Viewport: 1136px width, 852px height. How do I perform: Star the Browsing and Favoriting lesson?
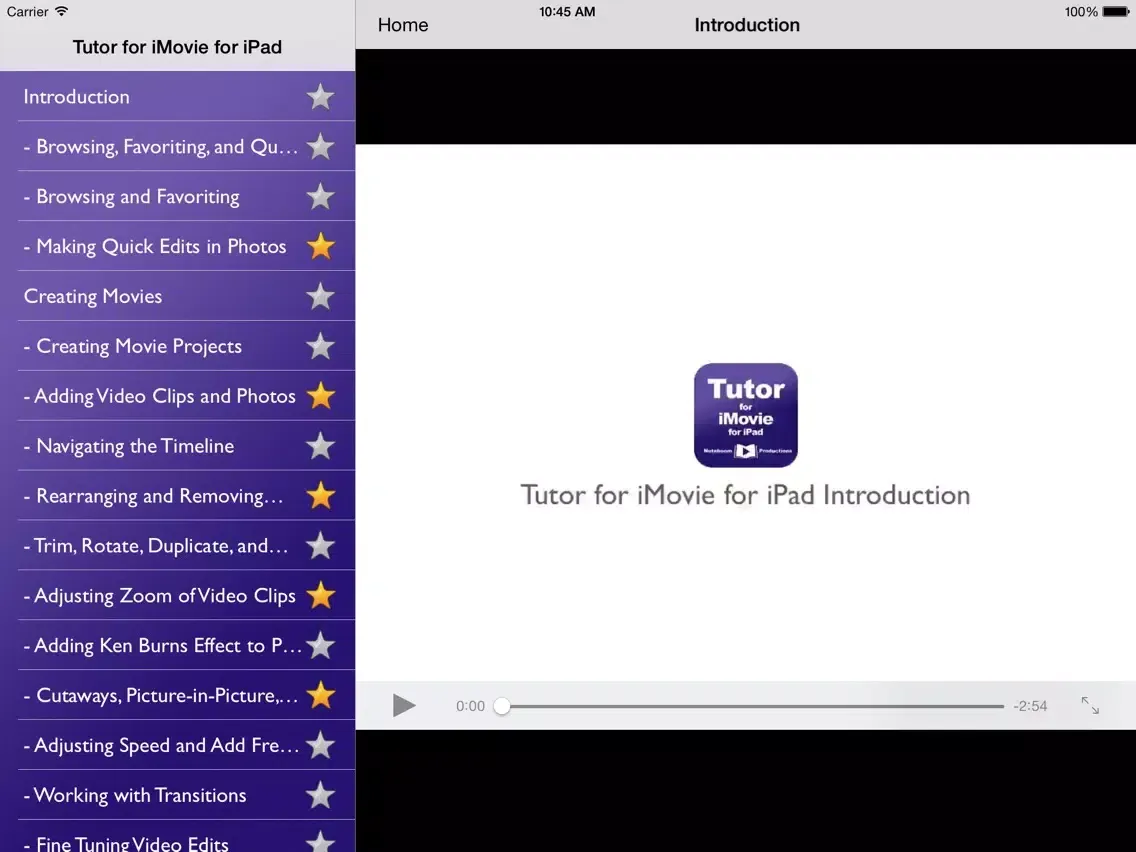point(320,196)
